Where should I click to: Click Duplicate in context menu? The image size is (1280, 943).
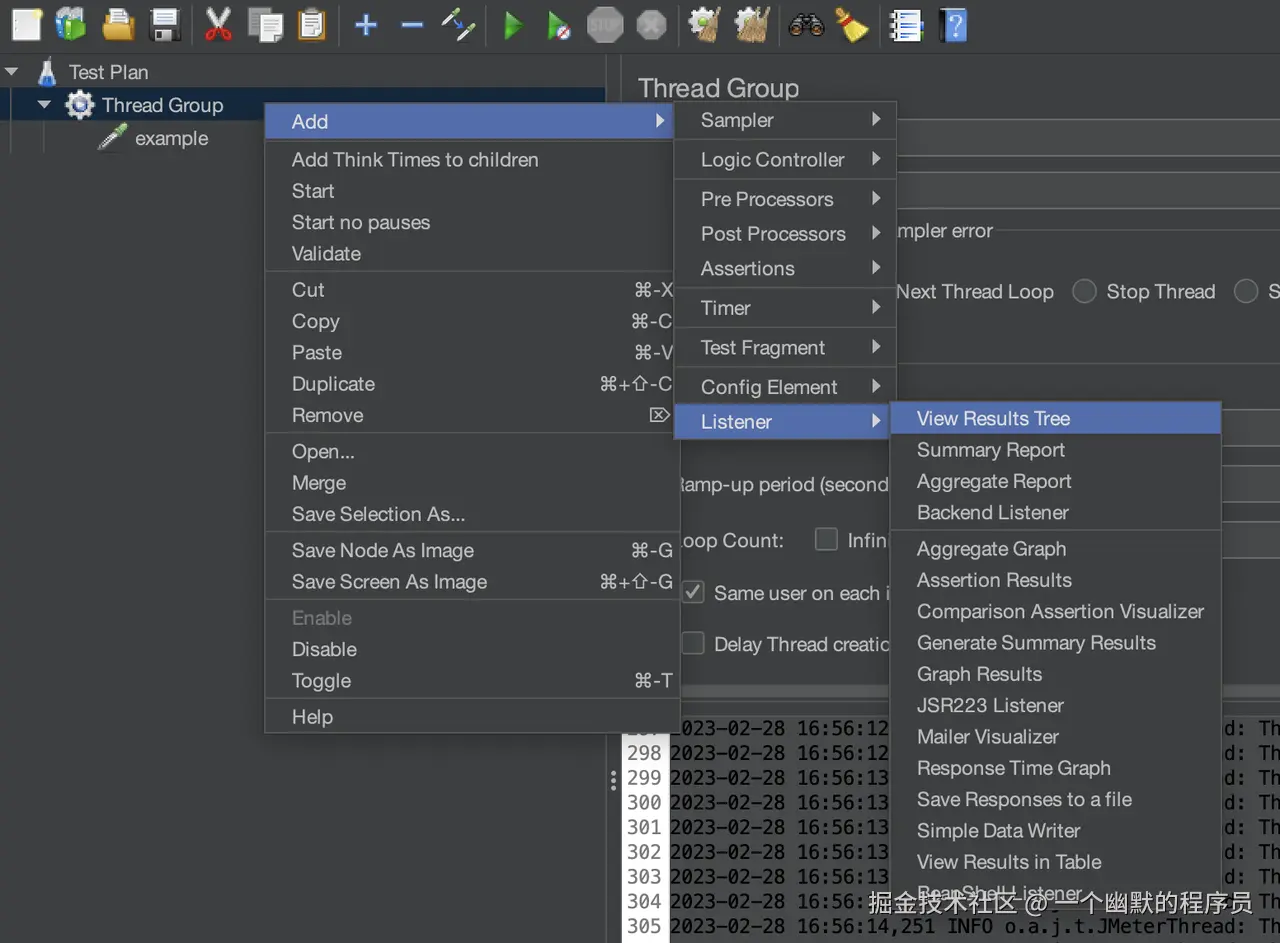pyautogui.click(x=470, y=384)
